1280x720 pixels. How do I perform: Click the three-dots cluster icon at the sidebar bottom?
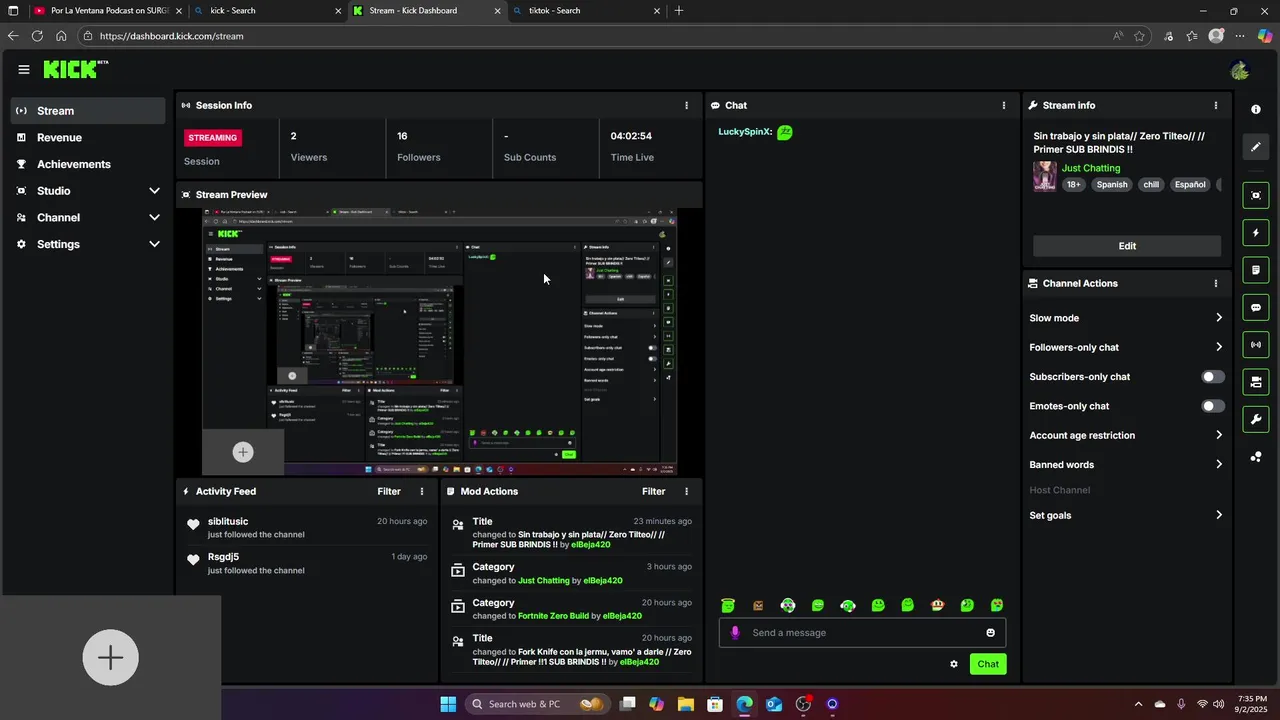coord(1256,457)
